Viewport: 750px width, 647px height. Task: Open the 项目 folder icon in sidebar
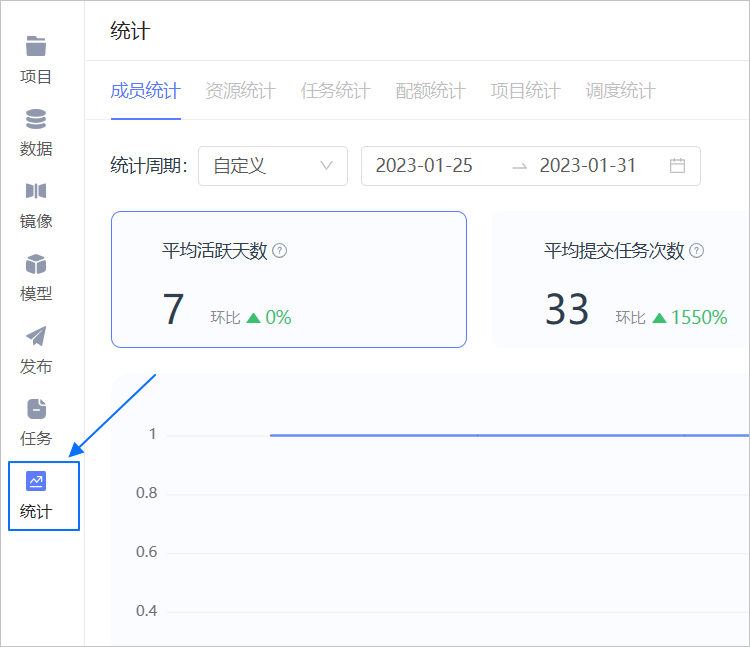[36, 47]
